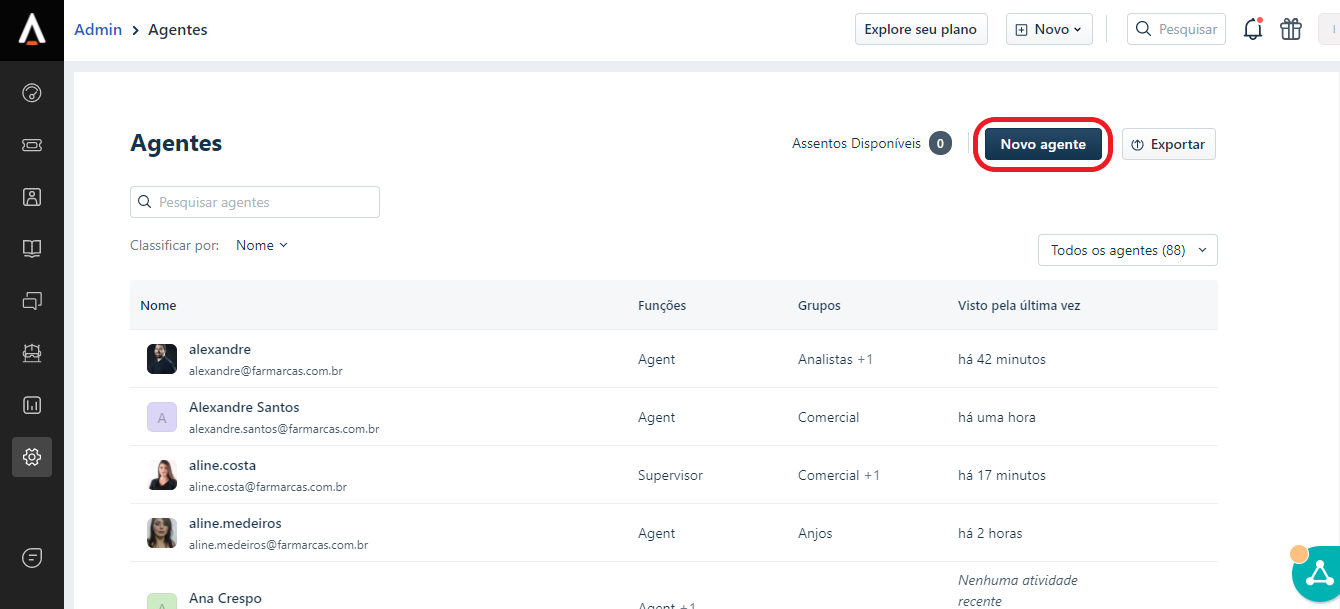Screen dimensions: 1340x609
Task: Click the gift box icon in header
Action: tap(1291, 29)
